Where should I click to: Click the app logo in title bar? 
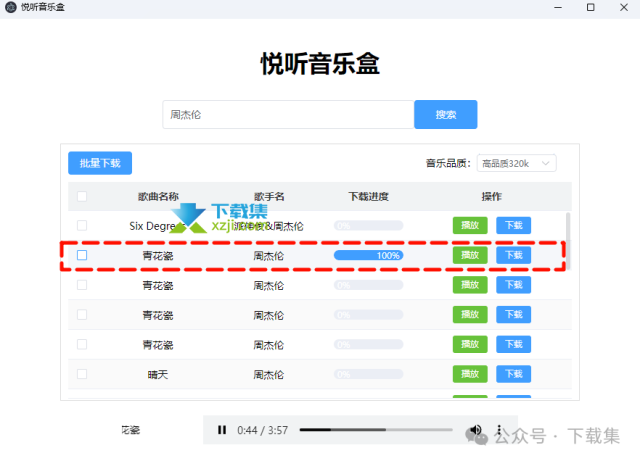11,7
